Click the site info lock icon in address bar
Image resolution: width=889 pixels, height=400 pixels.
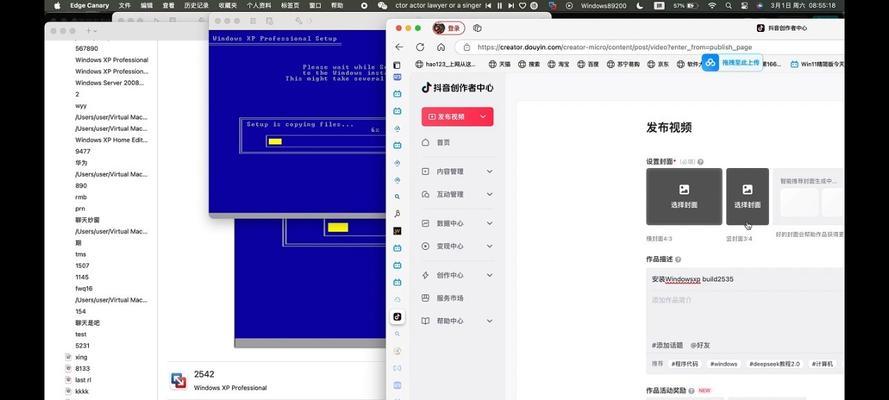(x=467, y=48)
